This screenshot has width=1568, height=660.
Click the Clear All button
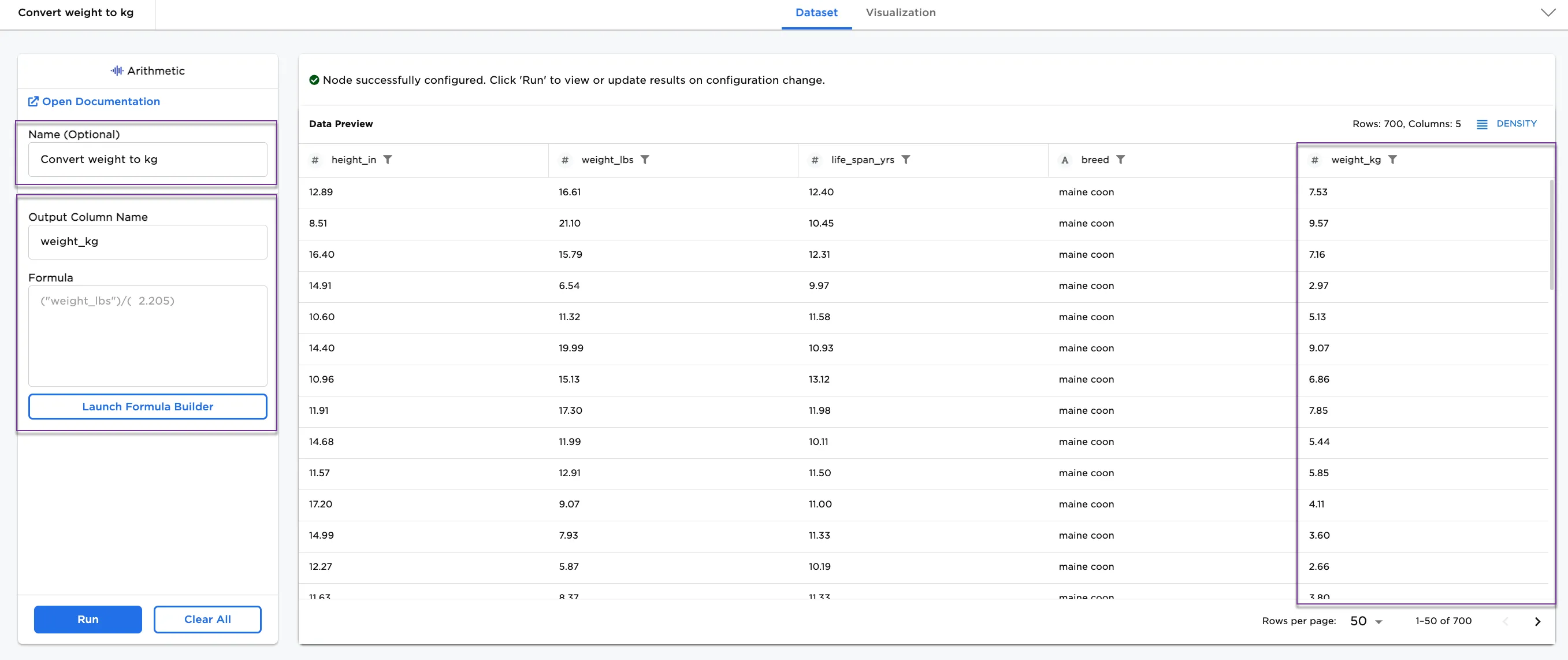click(207, 619)
